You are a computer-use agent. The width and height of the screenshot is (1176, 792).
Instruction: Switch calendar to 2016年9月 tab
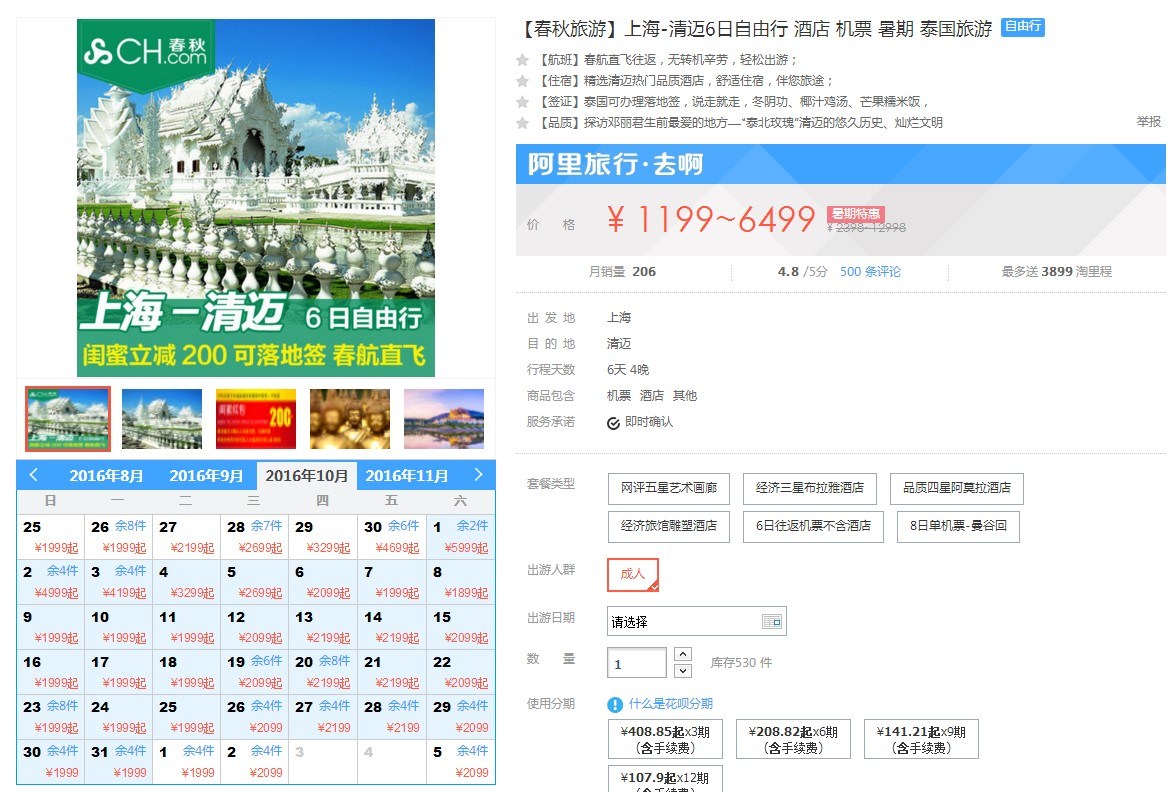click(206, 476)
